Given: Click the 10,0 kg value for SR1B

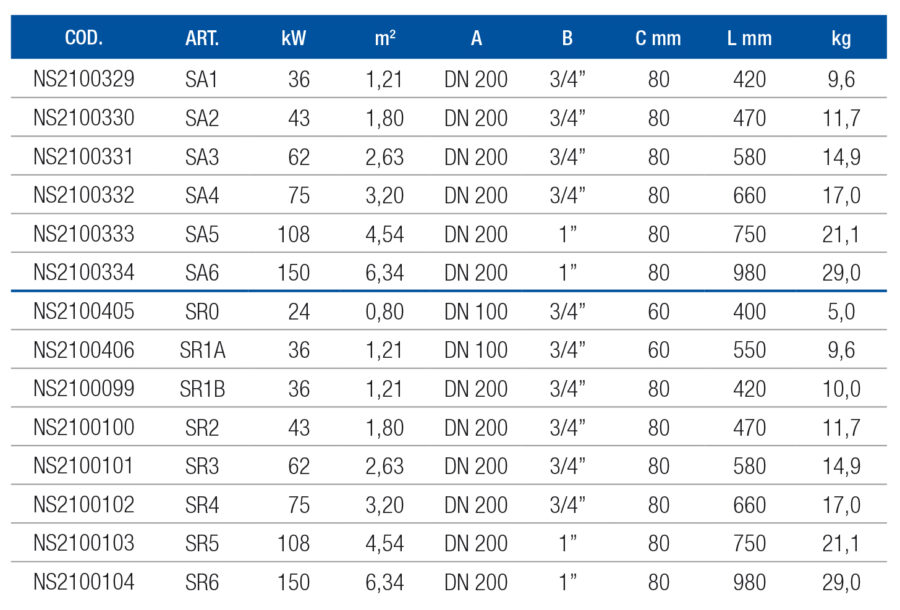Looking at the screenshot, I should pos(841,389).
